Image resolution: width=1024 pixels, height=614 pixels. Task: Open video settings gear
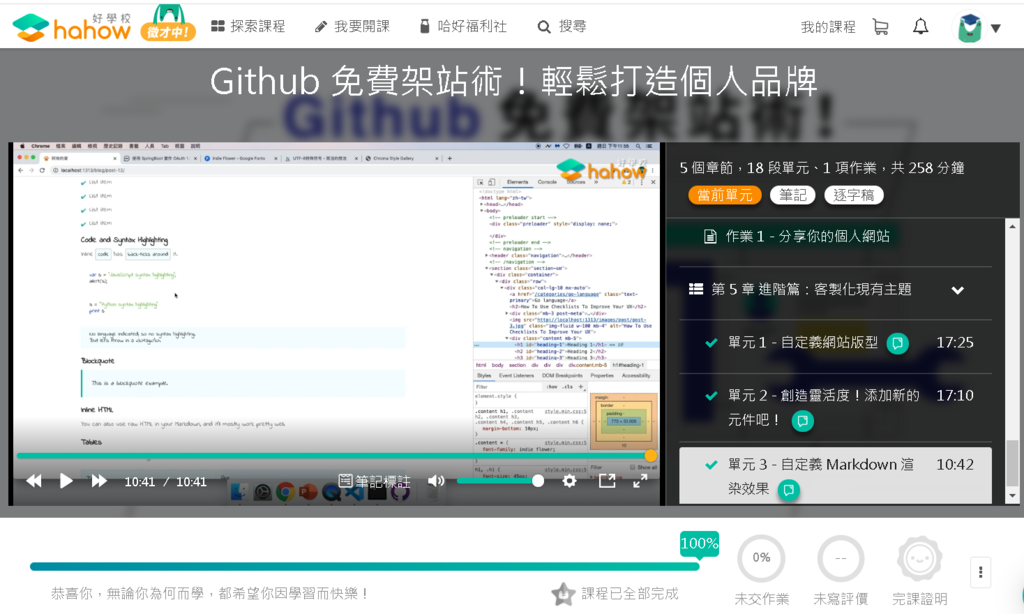(569, 481)
